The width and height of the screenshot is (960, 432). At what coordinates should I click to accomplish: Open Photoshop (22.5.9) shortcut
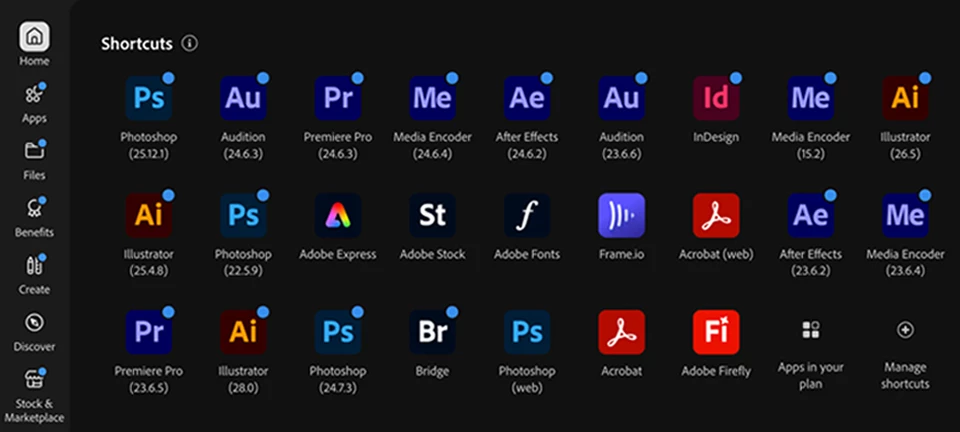point(243,215)
